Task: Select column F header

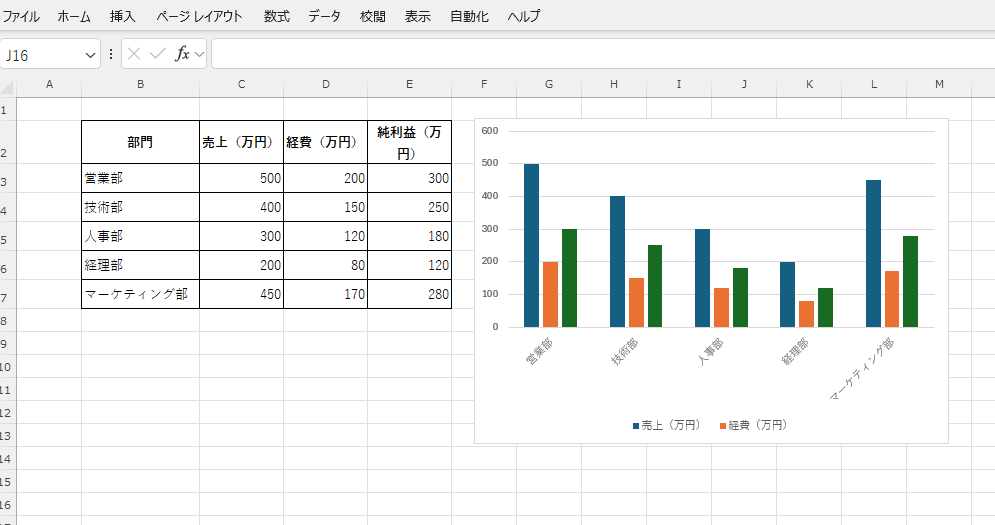Action: click(x=484, y=84)
